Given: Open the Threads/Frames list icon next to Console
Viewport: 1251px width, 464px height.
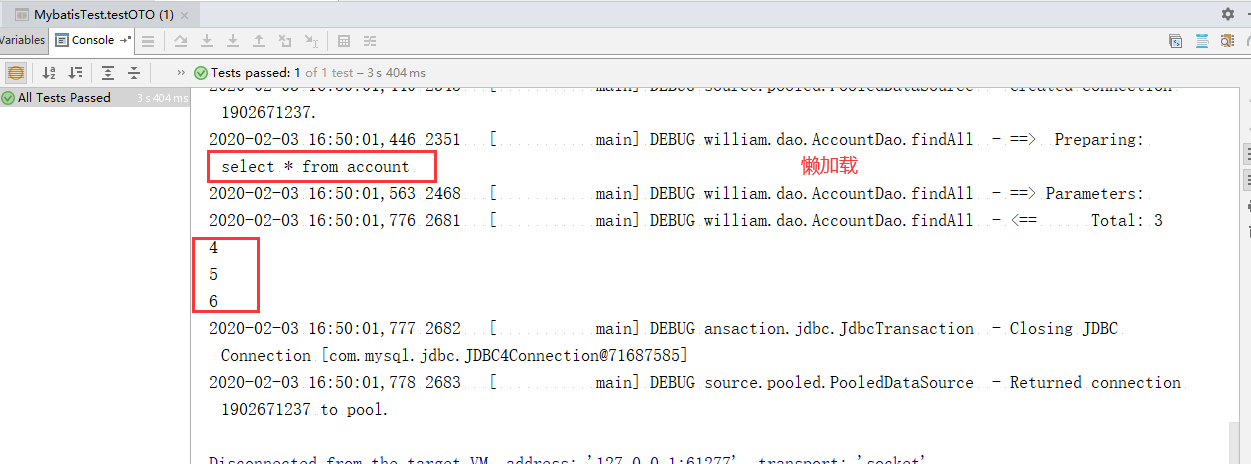Looking at the screenshot, I should (x=148, y=41).
